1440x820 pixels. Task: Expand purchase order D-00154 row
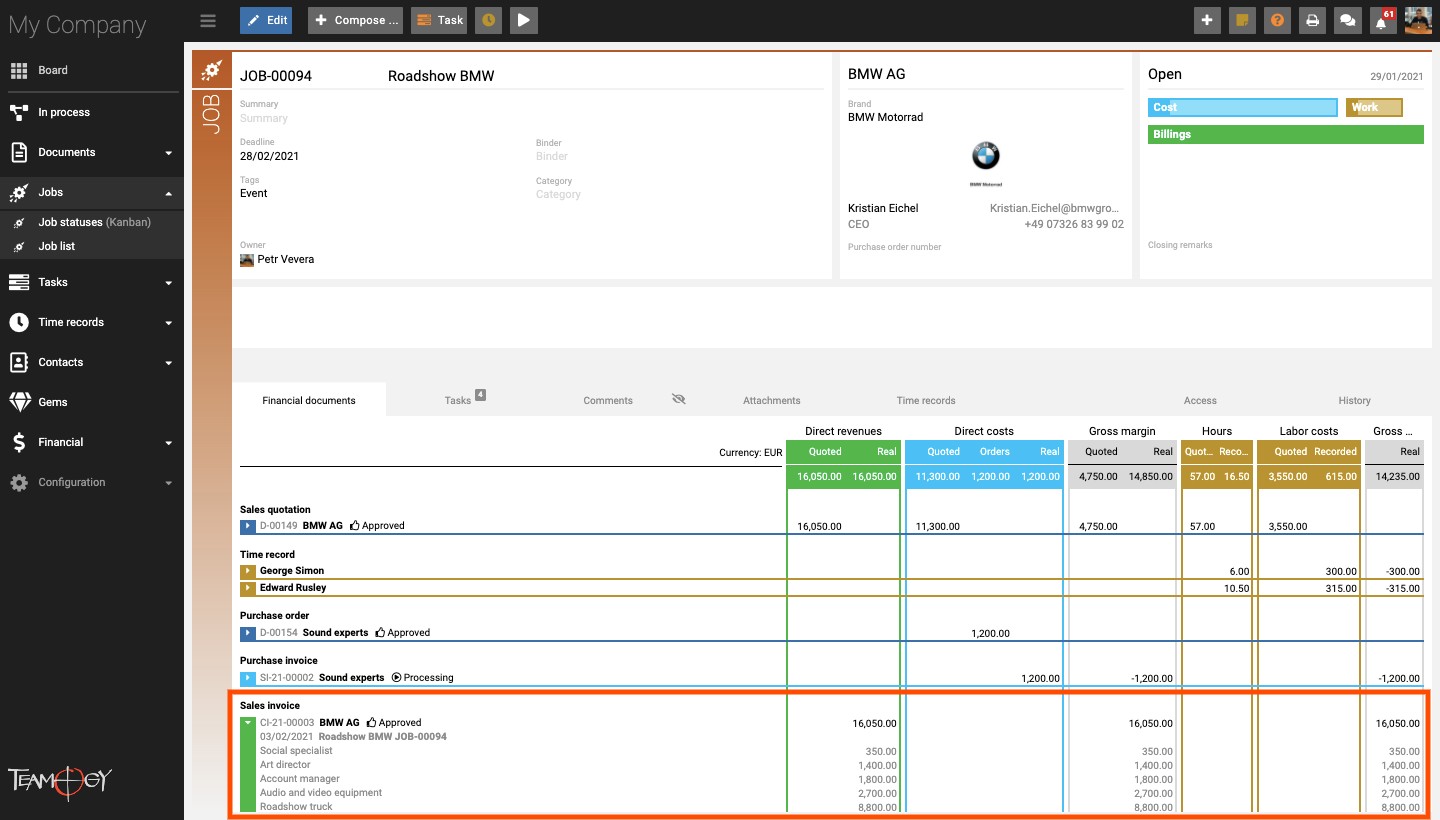248,633
